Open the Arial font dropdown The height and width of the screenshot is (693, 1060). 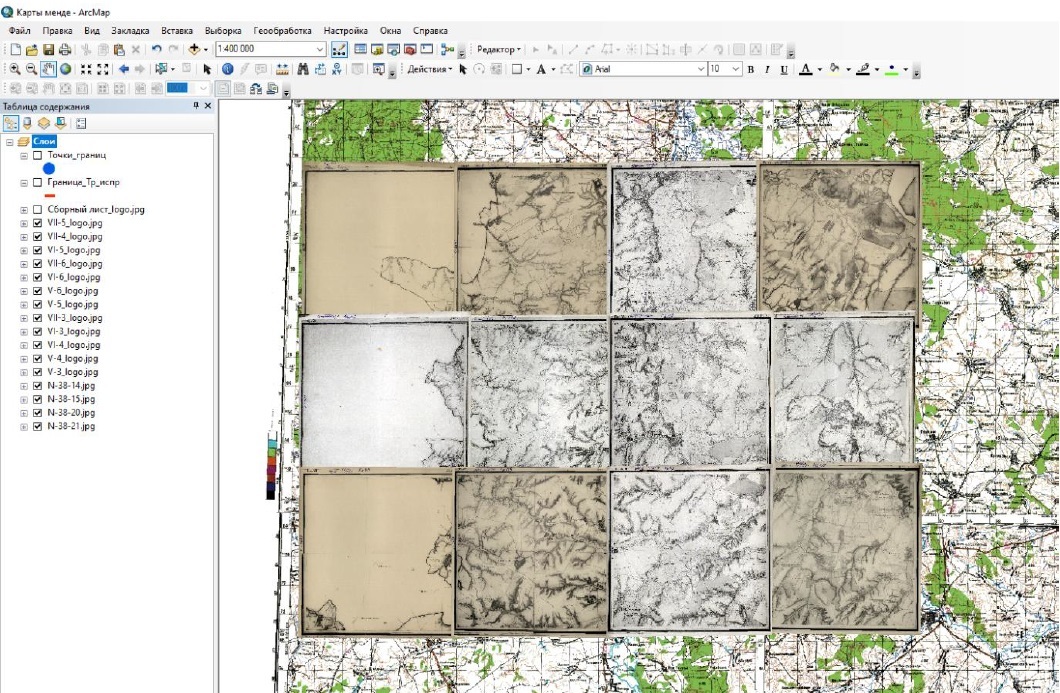click(x=701, y=70)
